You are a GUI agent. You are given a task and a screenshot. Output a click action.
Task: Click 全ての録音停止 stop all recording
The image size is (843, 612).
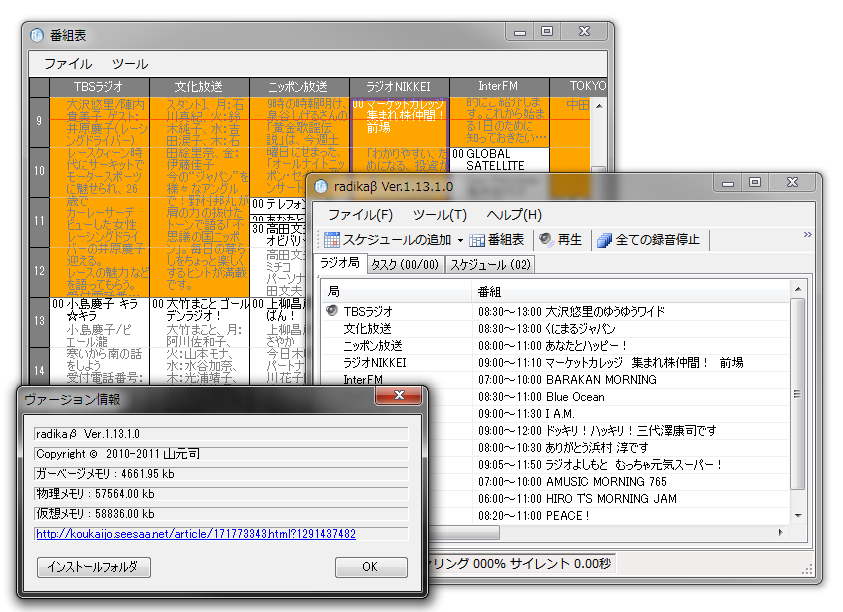pyautogui.click(x=648, y=240)
